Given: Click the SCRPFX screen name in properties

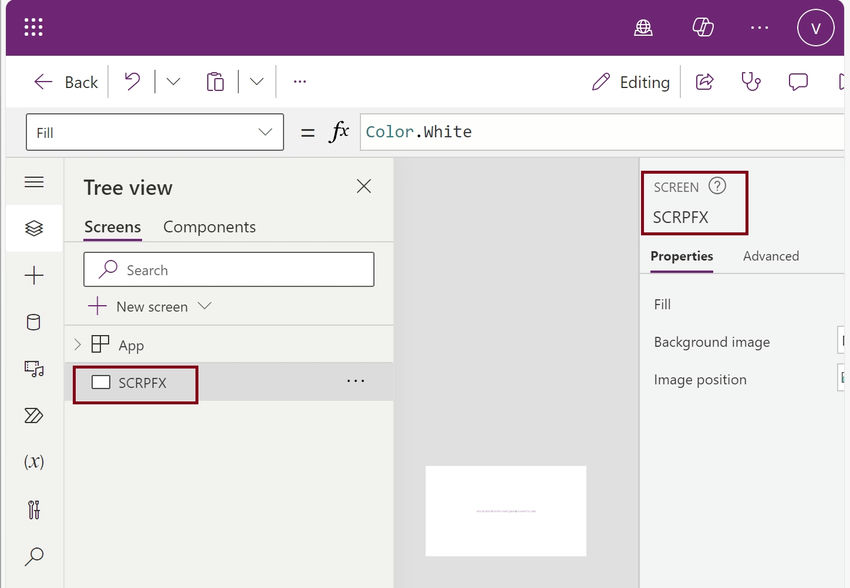Looking at the screenshot, I should [x=680, y=217].
